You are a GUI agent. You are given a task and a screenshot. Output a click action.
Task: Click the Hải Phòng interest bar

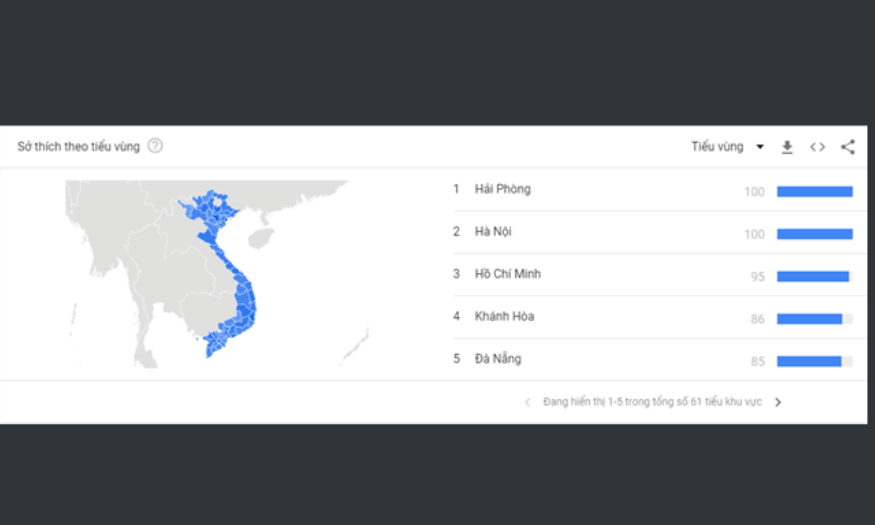coord(815,192)
